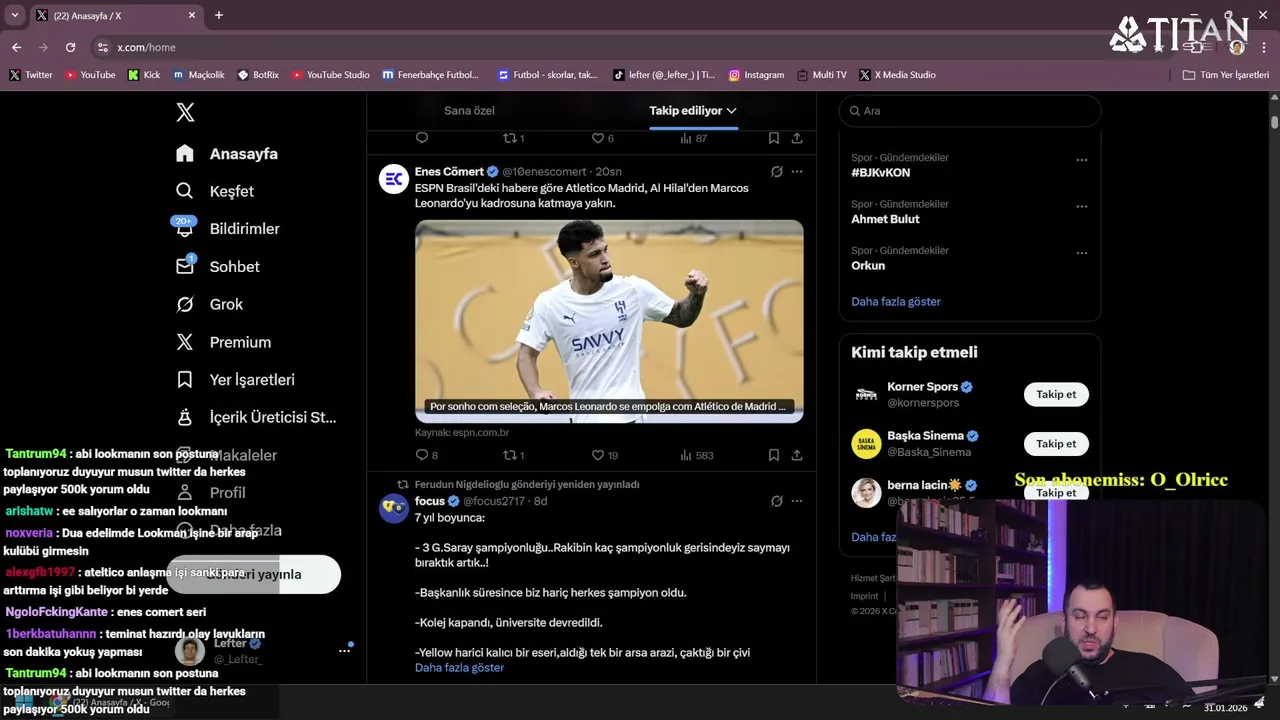Open Kick bookmark
Image resolution: width=1280 pixels, height=720 pixels.
[144, 75]
